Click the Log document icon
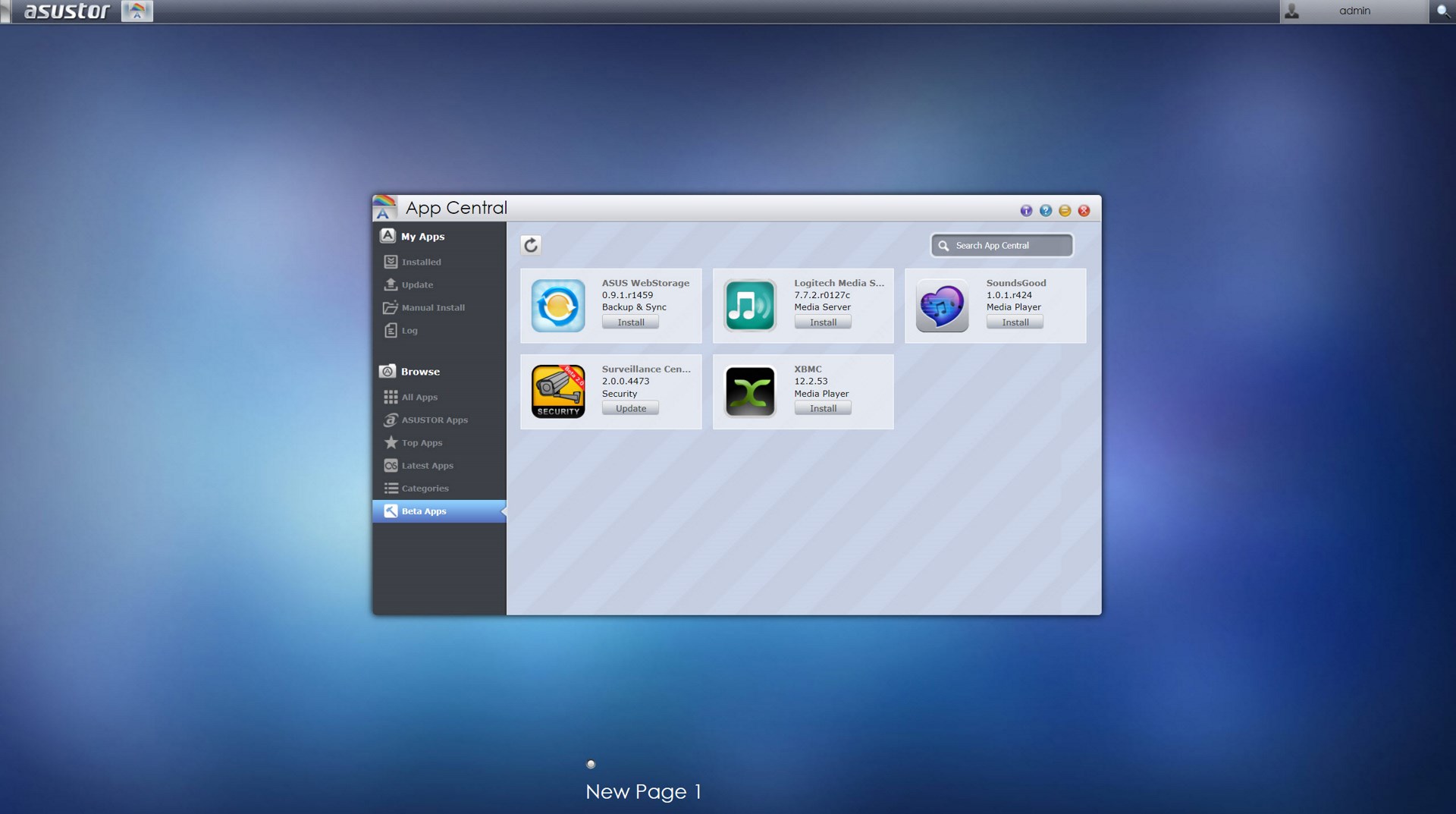Screen dimensions: 1456x814 point(391,330)
